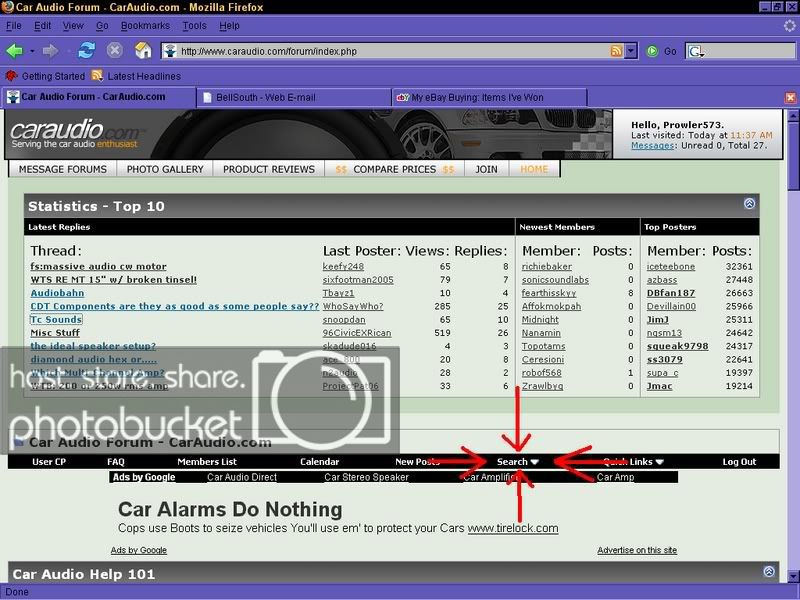Open the Go menu
The width and height of the screenshot is (800, 600).
coord(102,26)
